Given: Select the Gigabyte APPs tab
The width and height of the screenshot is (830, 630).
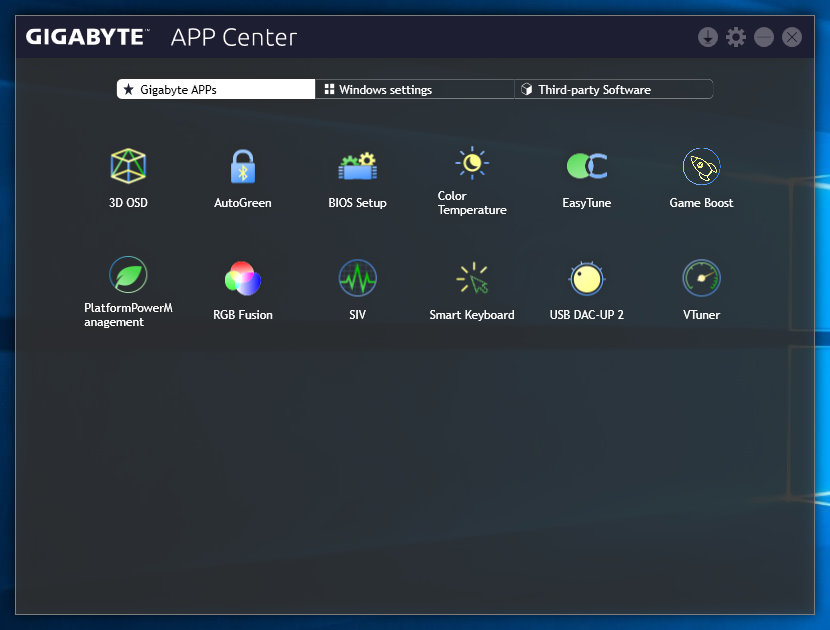Looking at the screenshot, I should tap(216, 89).
